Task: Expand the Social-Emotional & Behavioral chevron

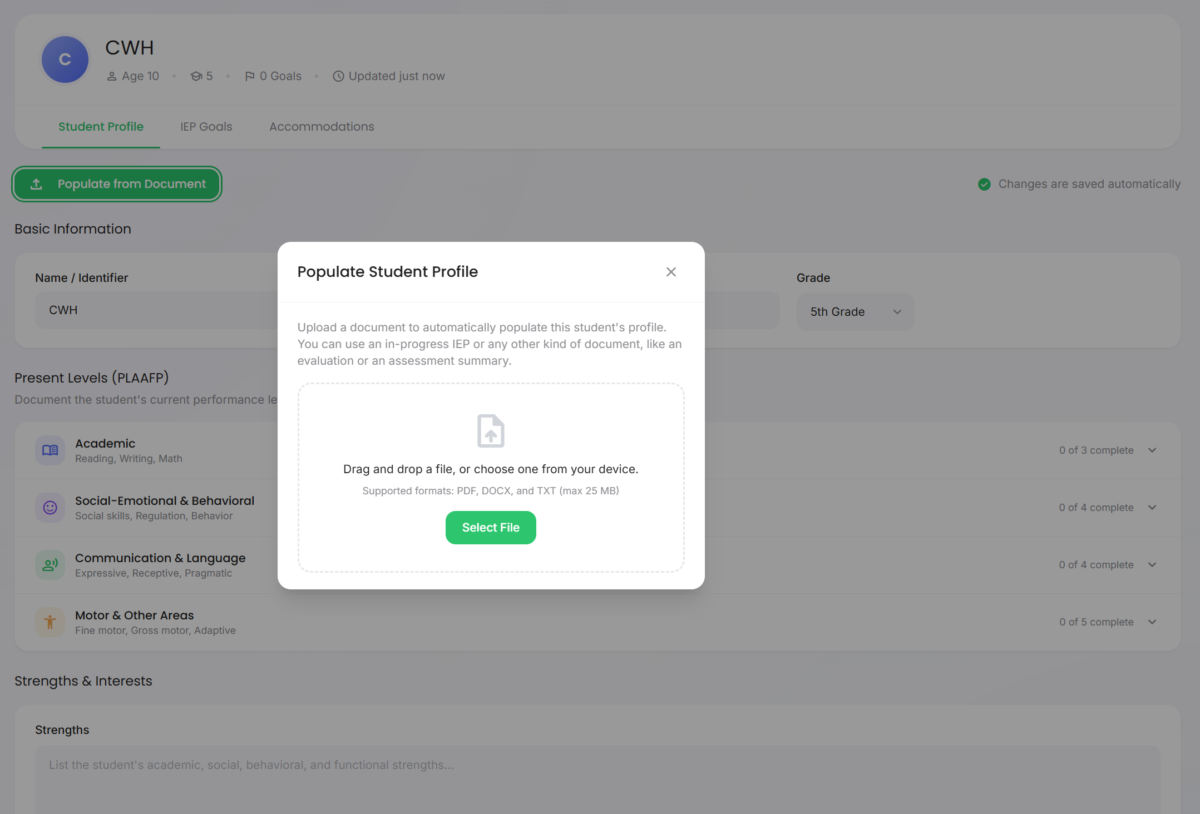Action: pyautogui.click(x=1152, y=508)
